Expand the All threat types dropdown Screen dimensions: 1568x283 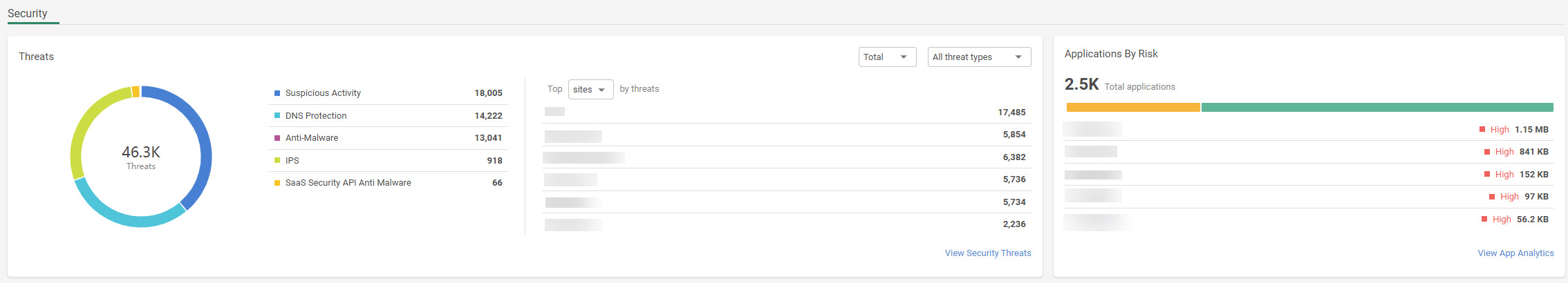tap(978, 57)
